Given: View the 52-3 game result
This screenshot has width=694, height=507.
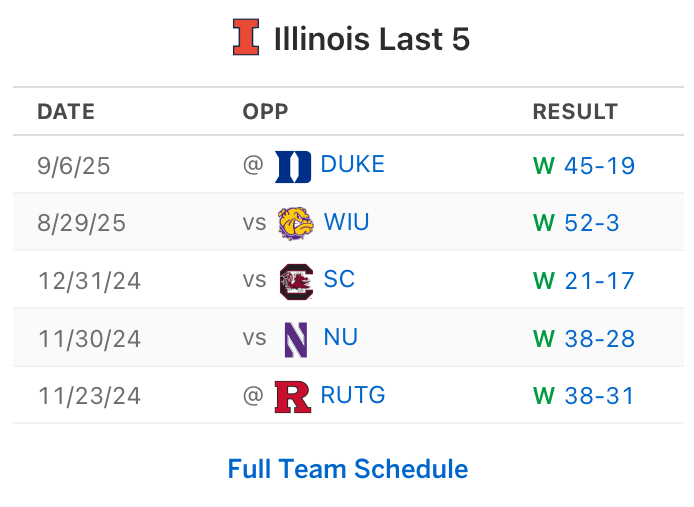Looking at the screenshot, I should (x=591, y=223).
